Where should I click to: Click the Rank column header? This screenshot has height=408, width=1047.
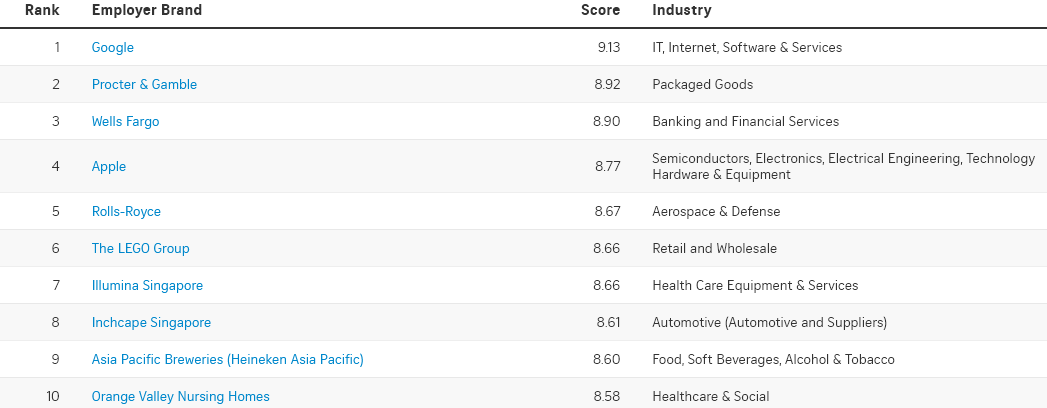click(43, 10)
